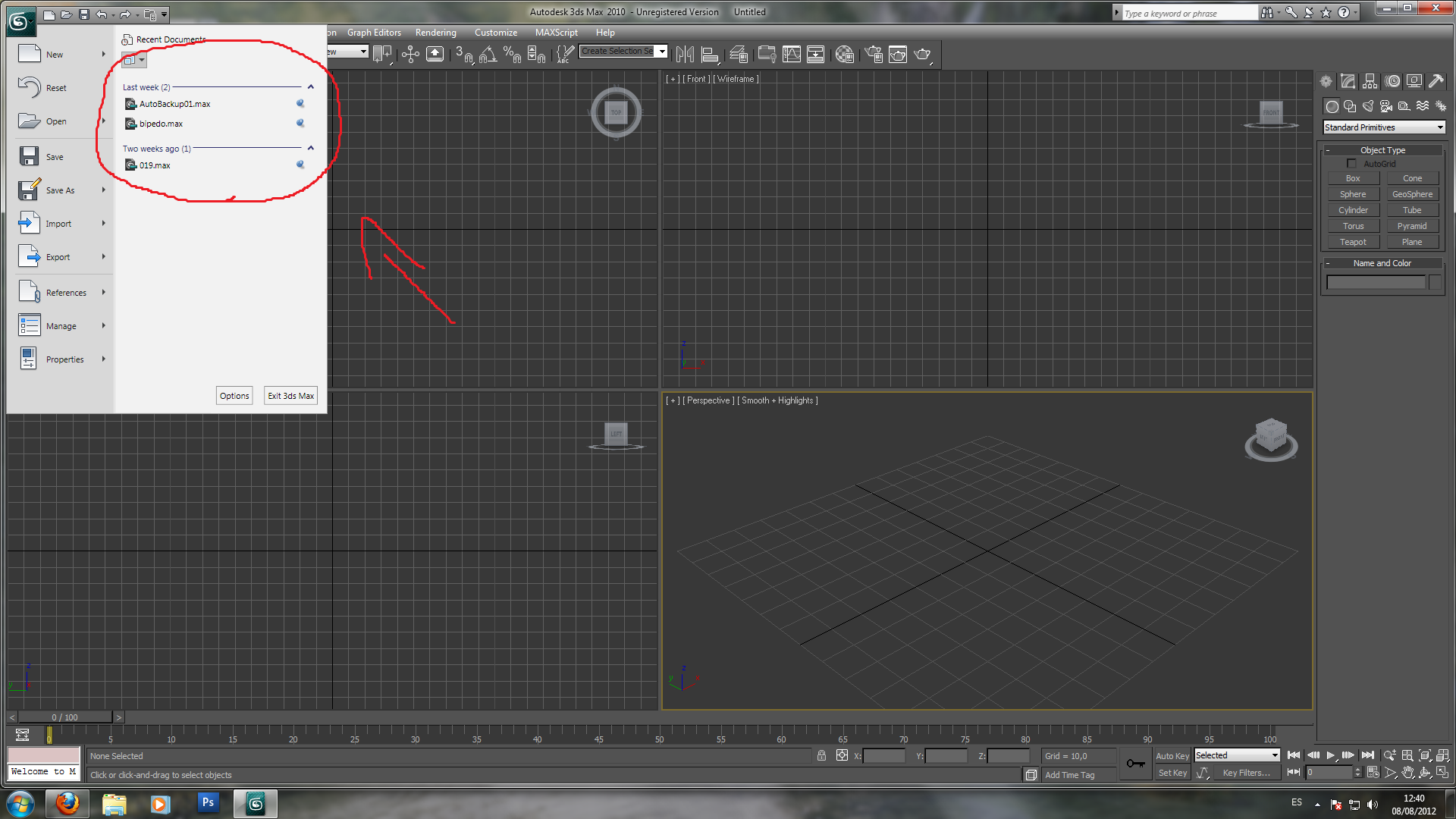The height and width of the screenshot is (819, 1456).
Task: Click the Curve Editor toolbar icon
Action: 791,54
